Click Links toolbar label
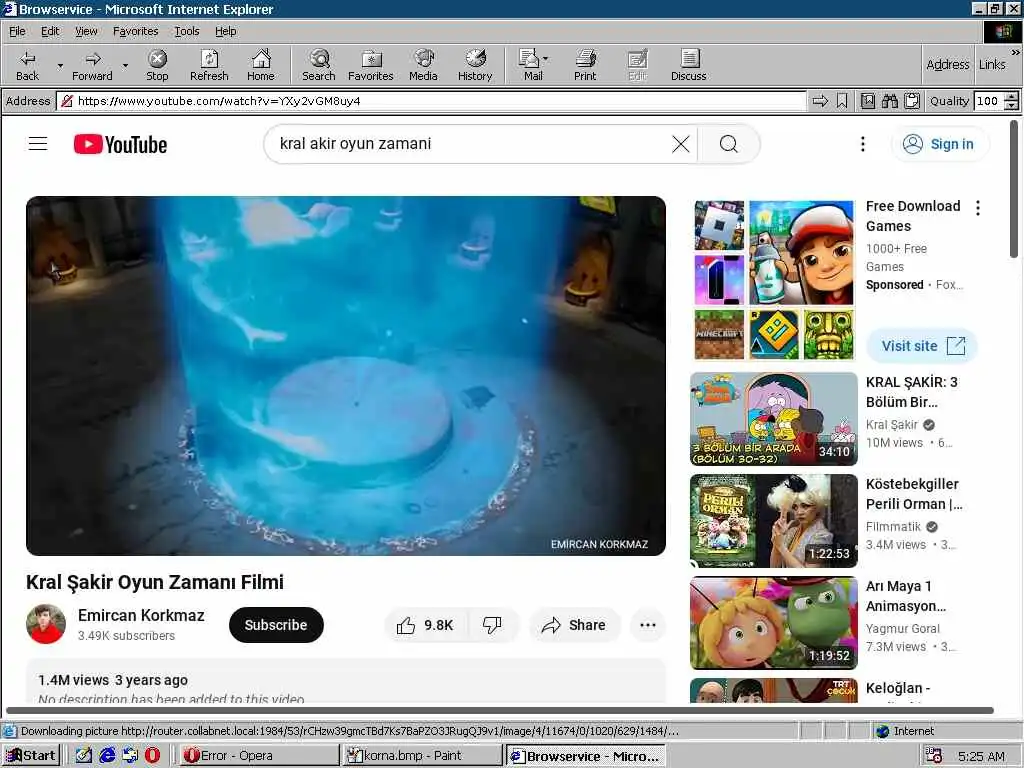 [x=992, y=65]
